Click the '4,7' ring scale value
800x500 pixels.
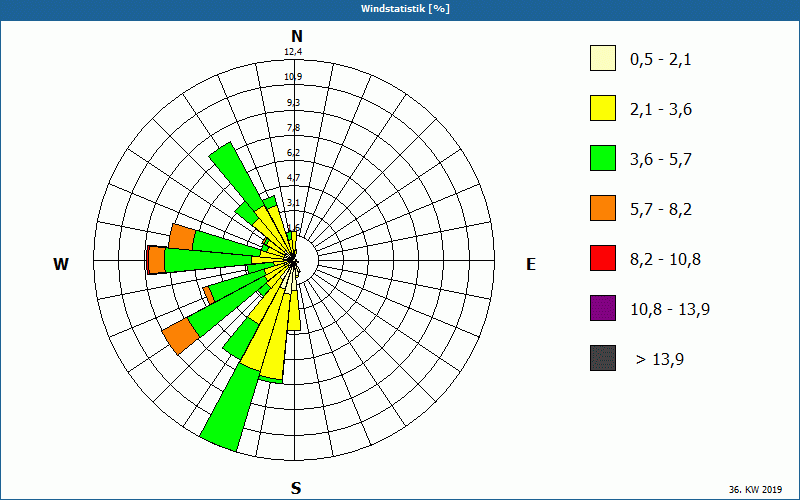(x=293, y=178)
